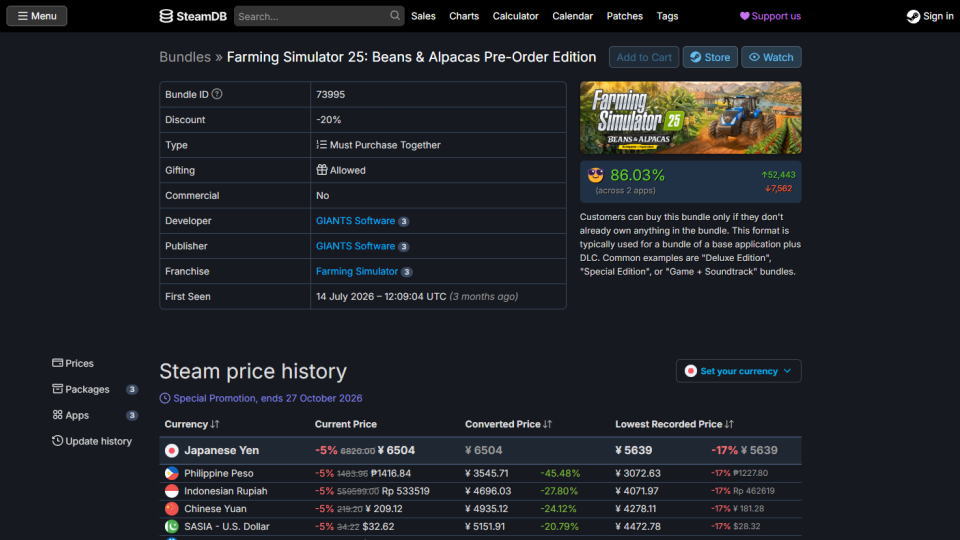Click the SASIA U.S. Dollar flag icon
The height and width of the screenshot is (540, 960).
[171, 527]
